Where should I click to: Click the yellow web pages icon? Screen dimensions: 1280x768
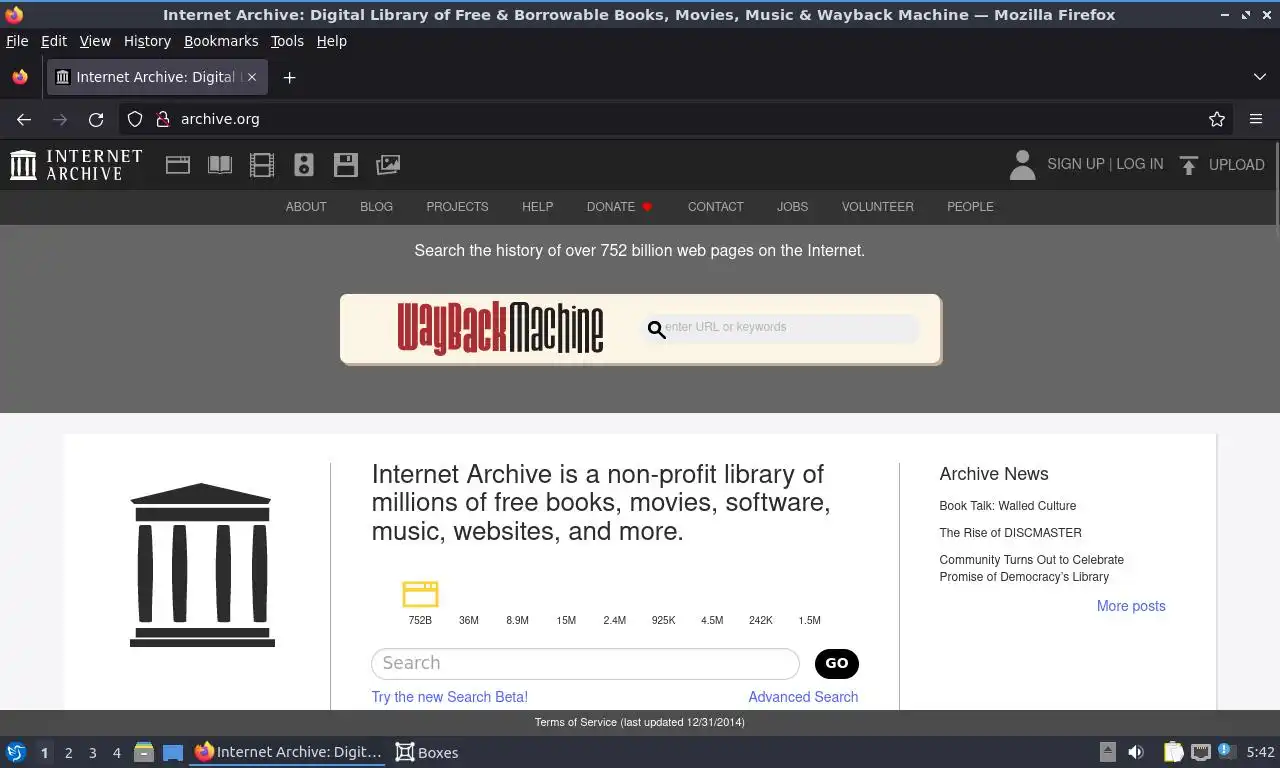pyautogui.click(x=420, y=594)
